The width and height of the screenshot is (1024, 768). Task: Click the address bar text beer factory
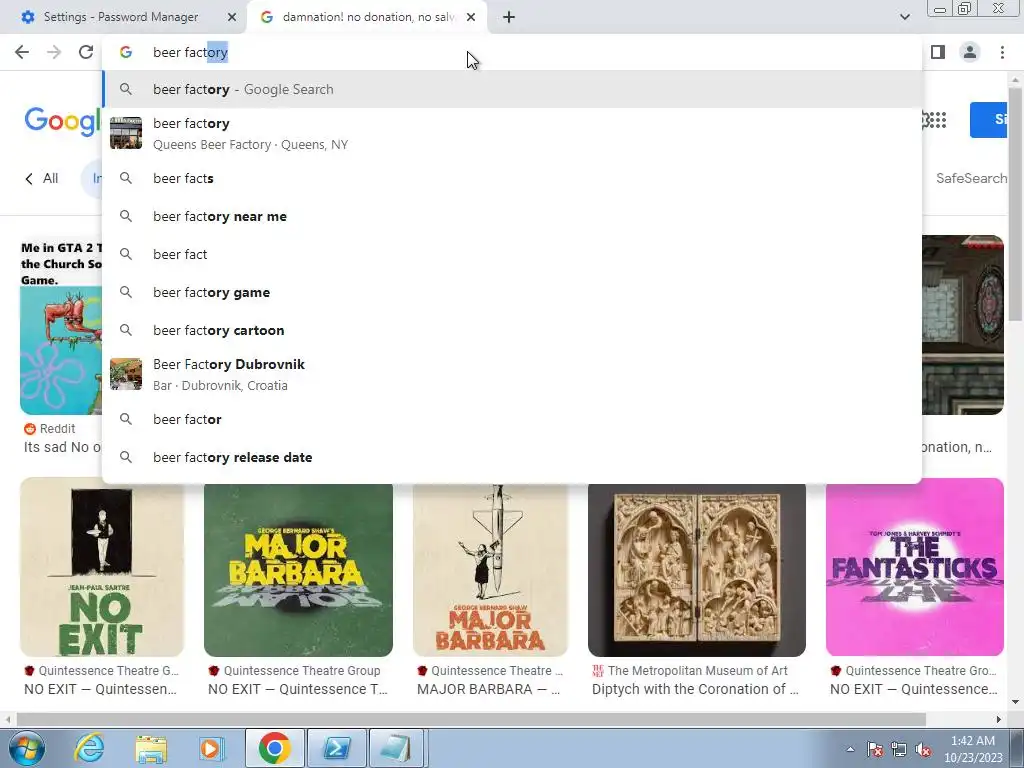pos(190,52)
